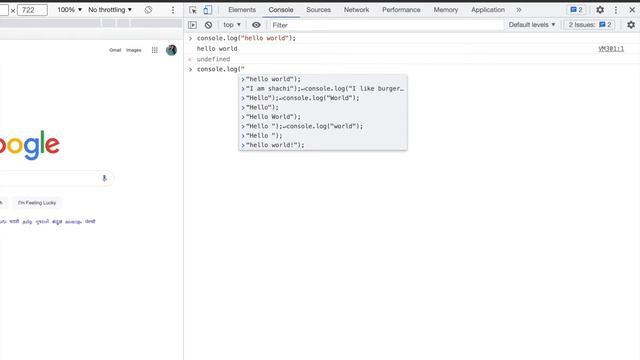
Task: Switch to the Performance tab
Action: [x=401, y=10]
